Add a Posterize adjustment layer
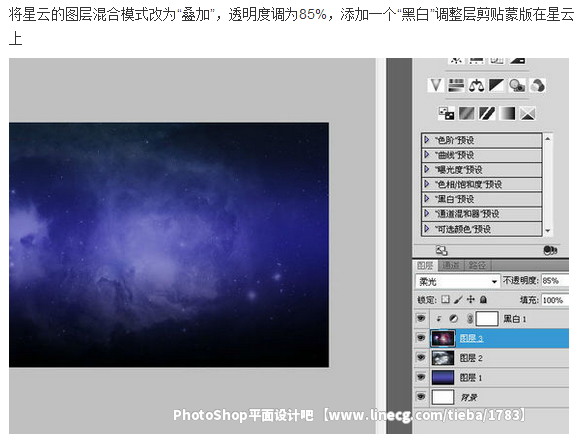581x434 pixels. 467,113
